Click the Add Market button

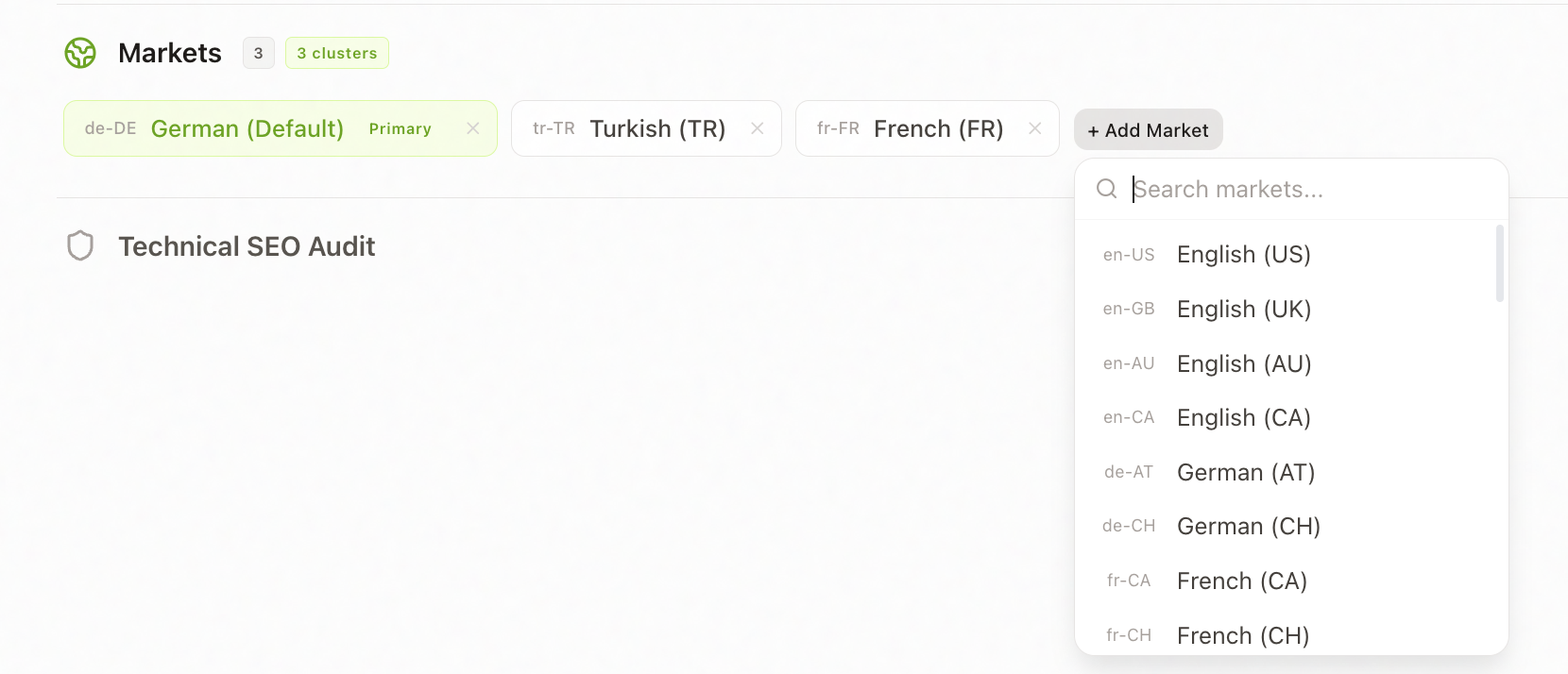[x=1149, y=130]
